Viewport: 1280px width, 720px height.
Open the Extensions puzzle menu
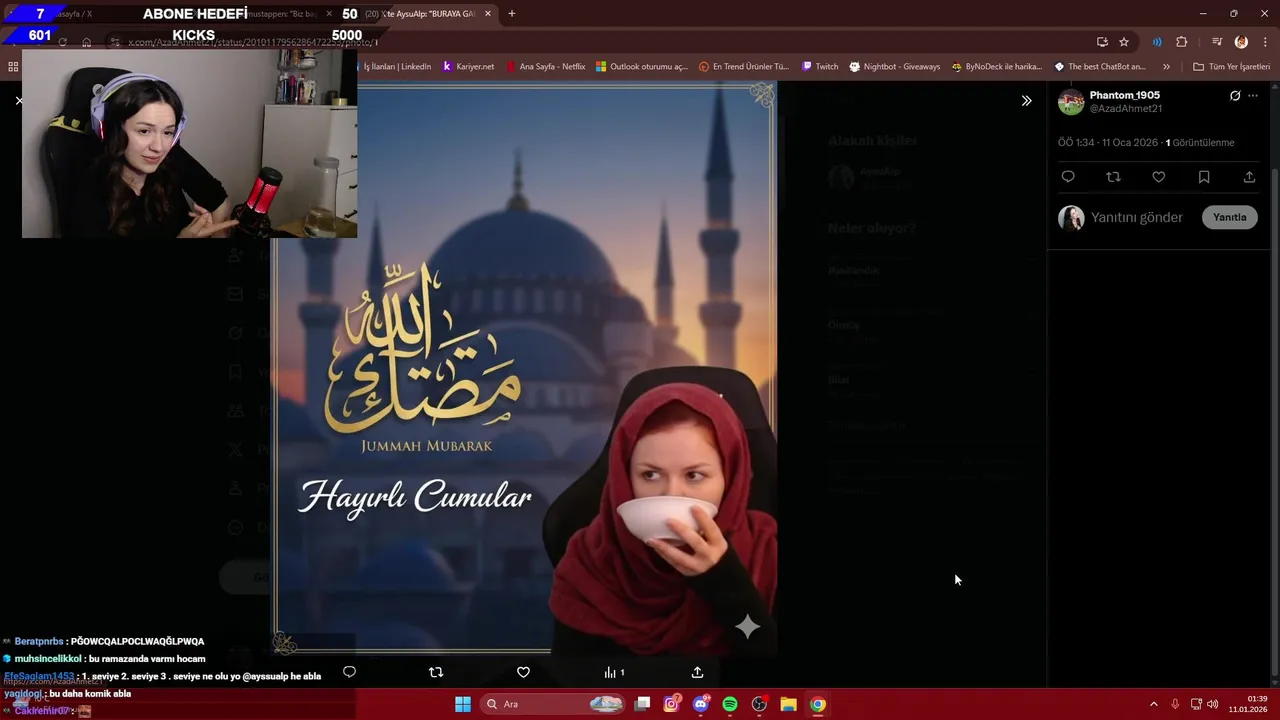click(x=1182, y=42)
